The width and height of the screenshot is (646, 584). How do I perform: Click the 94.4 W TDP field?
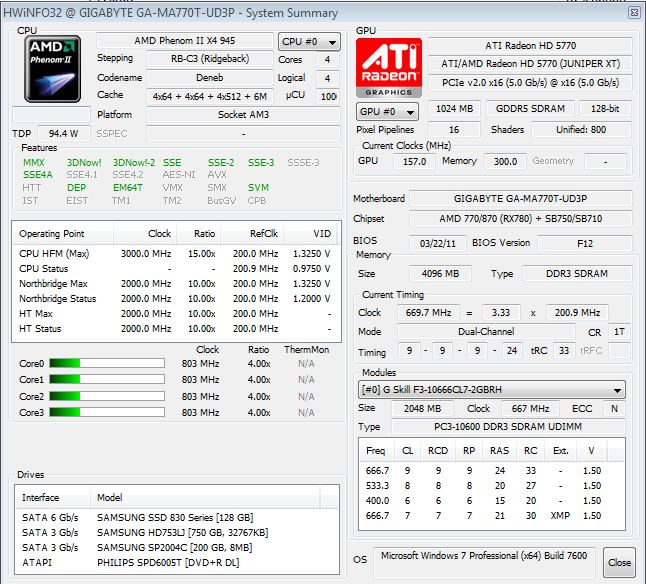point(63,133)
